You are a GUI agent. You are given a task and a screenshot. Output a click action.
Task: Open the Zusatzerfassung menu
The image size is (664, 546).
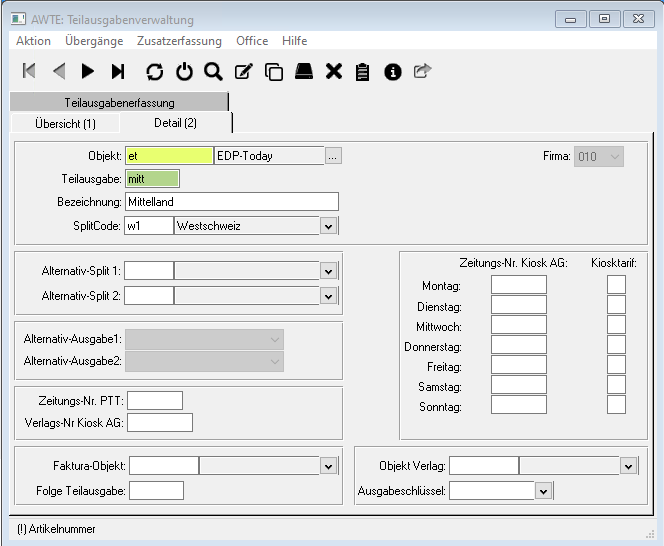[x=179, y=41]
